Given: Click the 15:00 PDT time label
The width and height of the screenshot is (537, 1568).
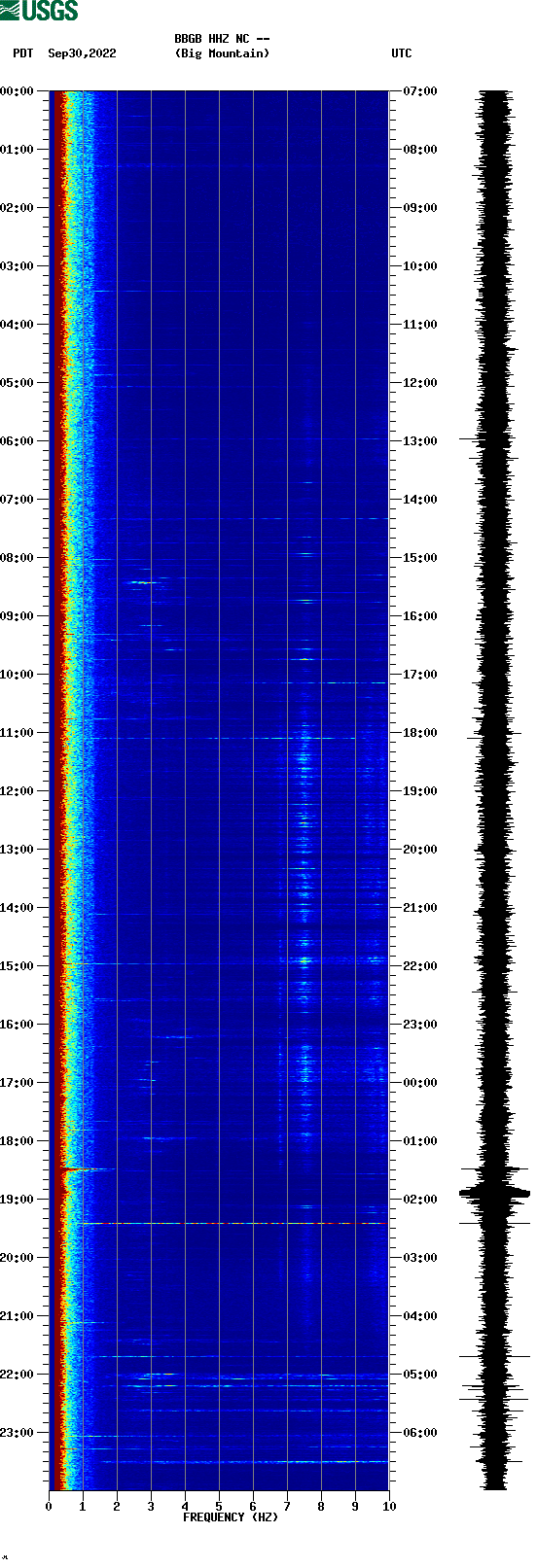Looking at the screenshot, I should pos(17,966).
